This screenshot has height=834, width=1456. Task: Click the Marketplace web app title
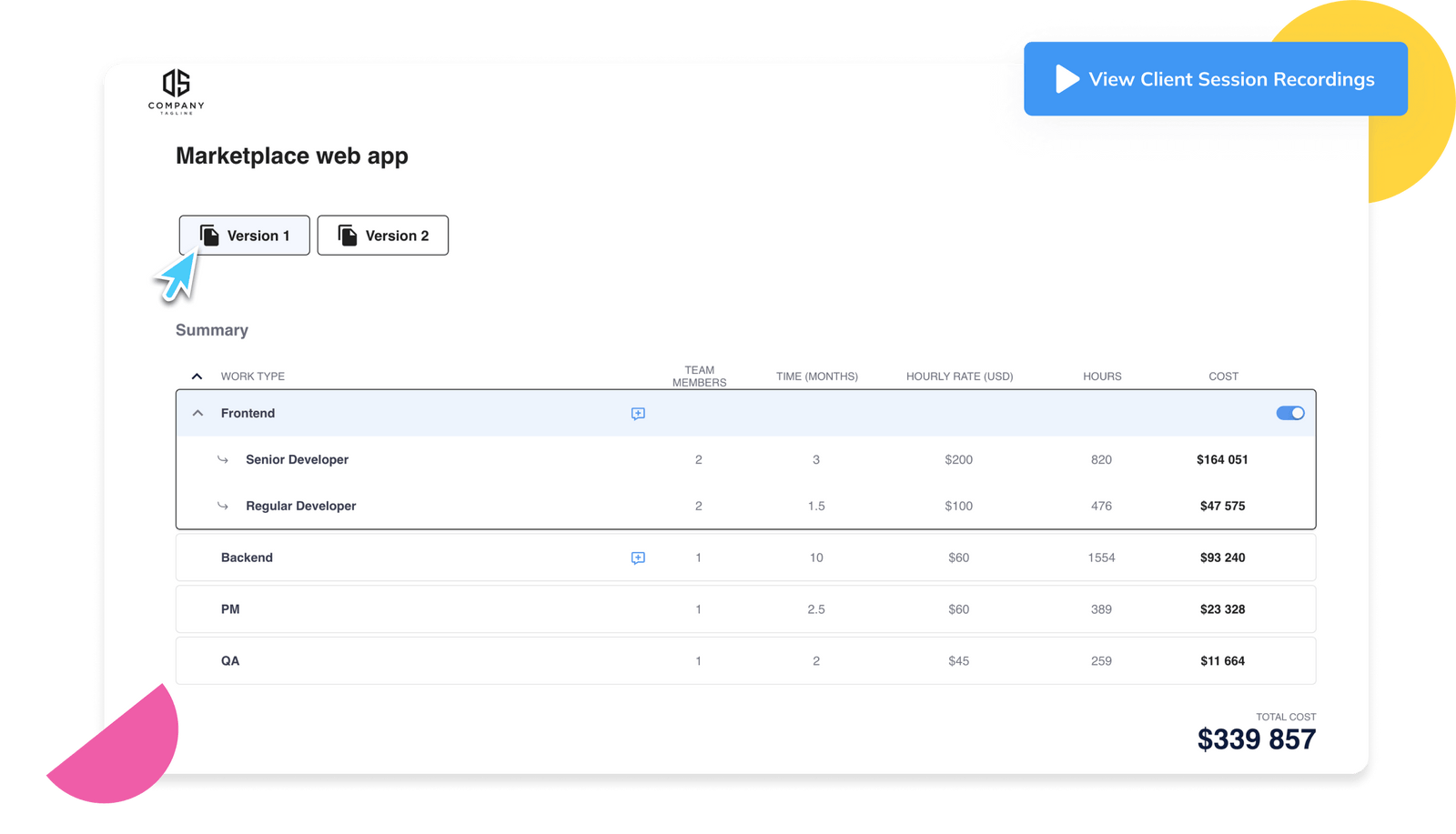(x=292, y=156)
